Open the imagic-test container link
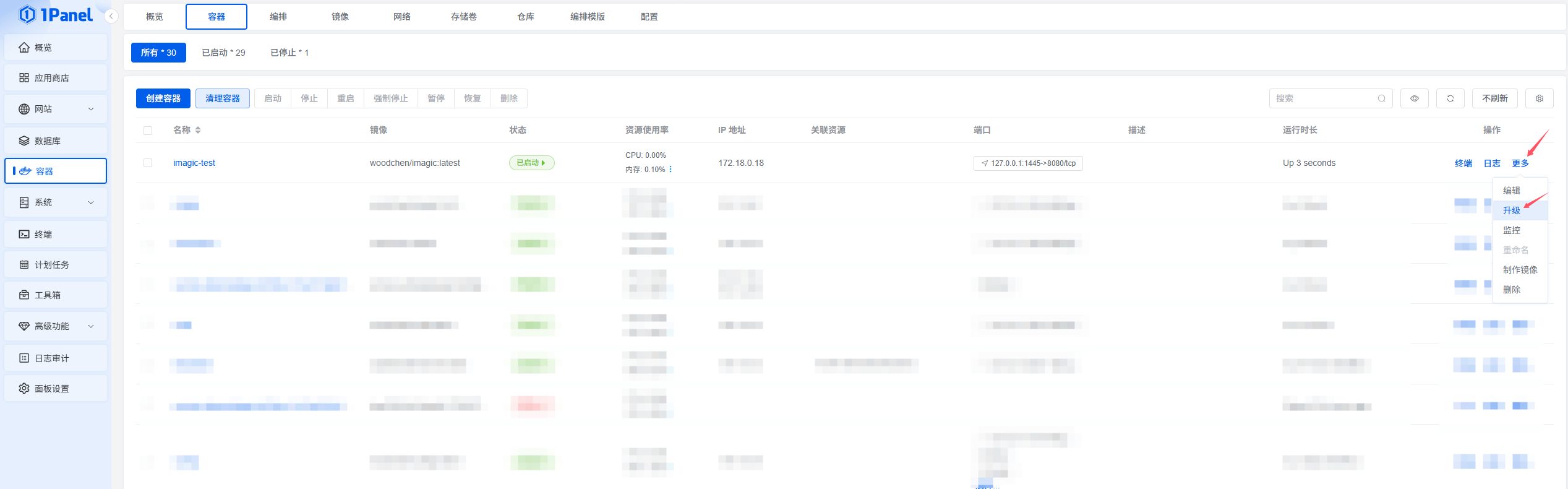This screenshot has width=1568, height=489. click(194, 163)
